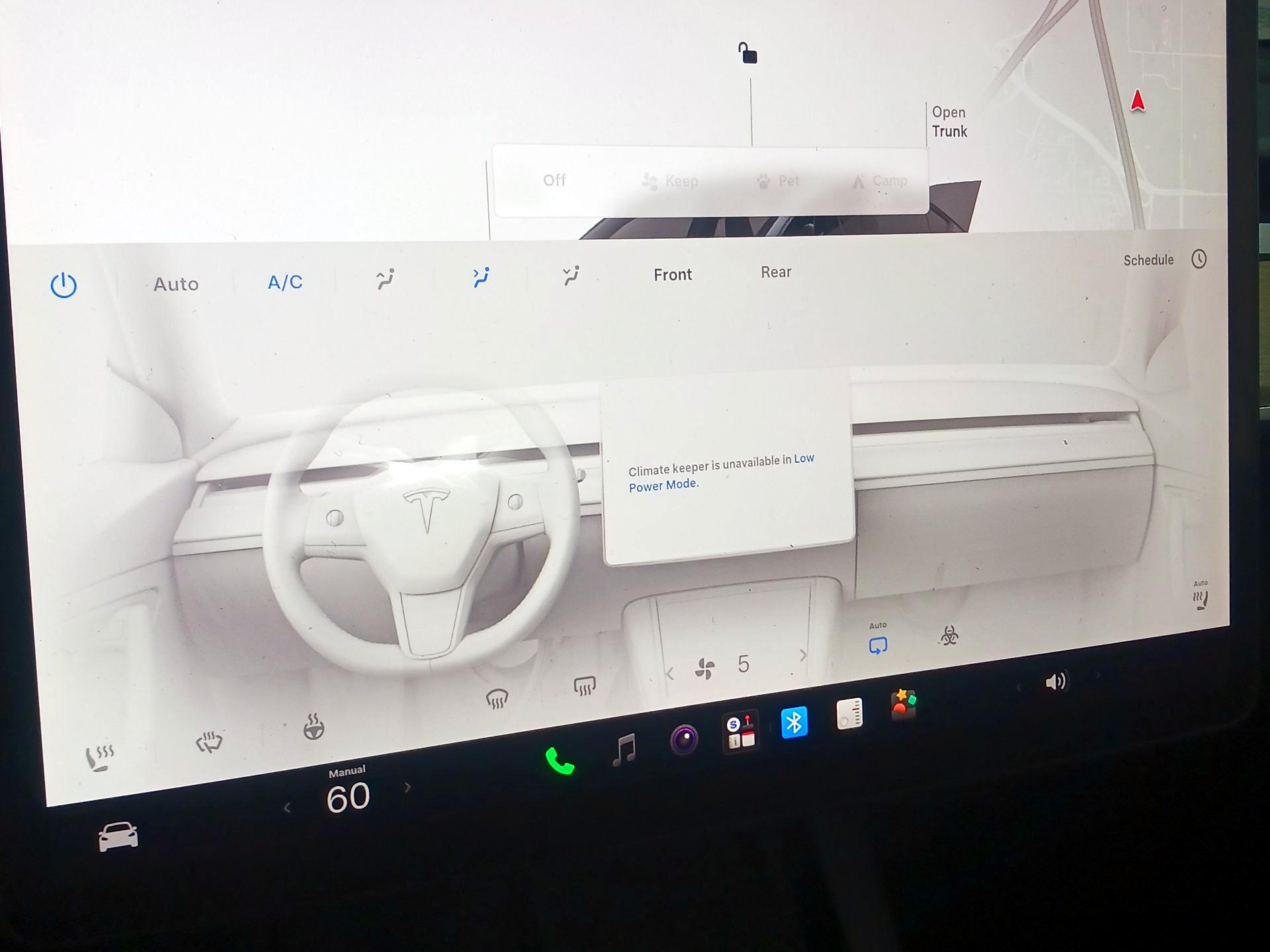The image size is (1270, 952).
Task: Activate Bioweapon Defense Mode icon
Action: pyautogui.click(x=949, y=635)
